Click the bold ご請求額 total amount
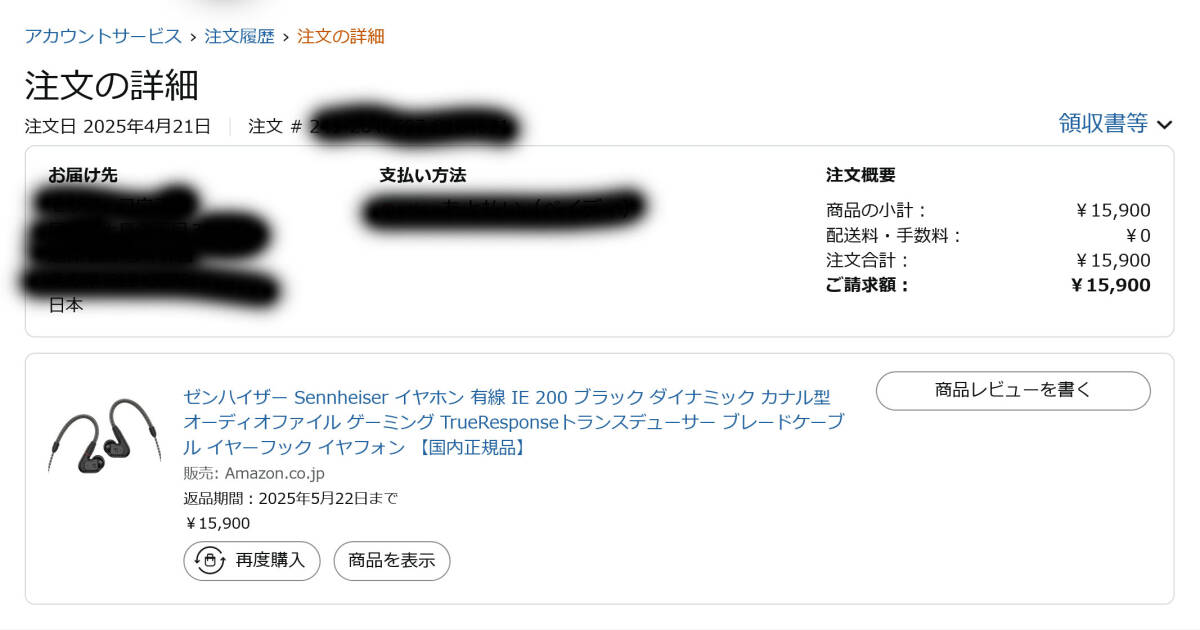 click(1110, 285)
